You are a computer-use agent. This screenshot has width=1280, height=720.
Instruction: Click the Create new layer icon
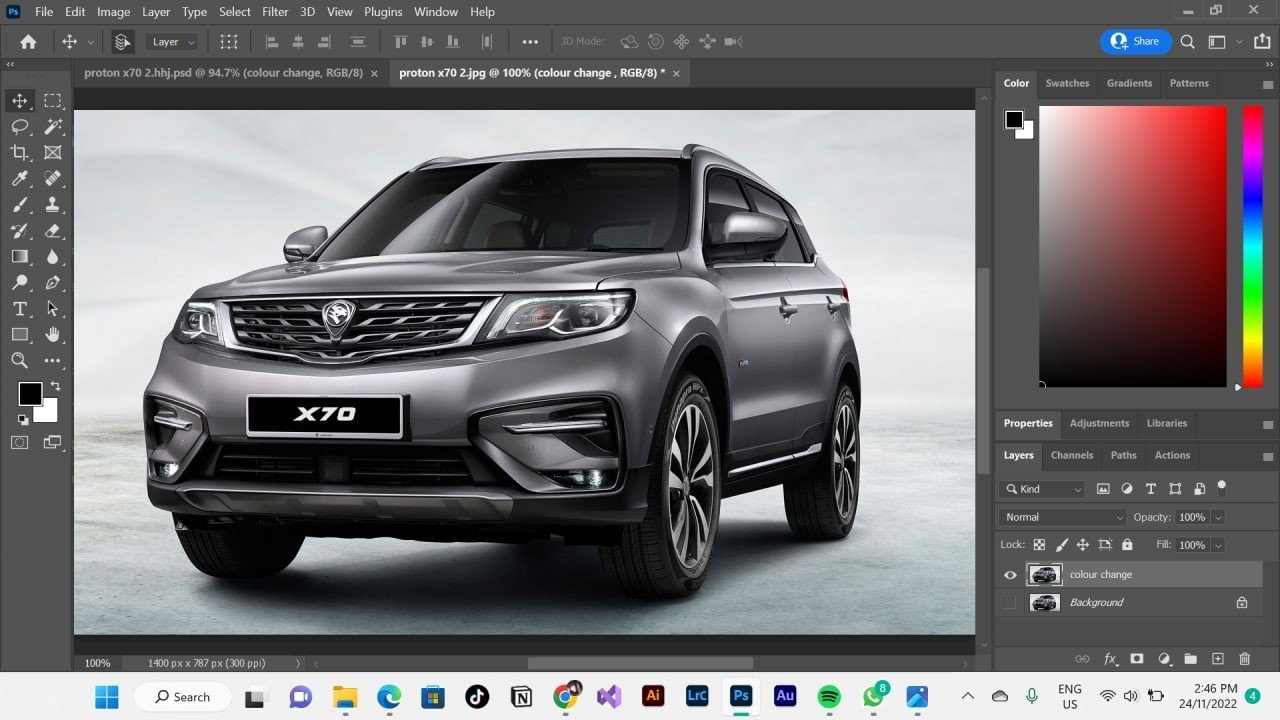point(1217,659)
